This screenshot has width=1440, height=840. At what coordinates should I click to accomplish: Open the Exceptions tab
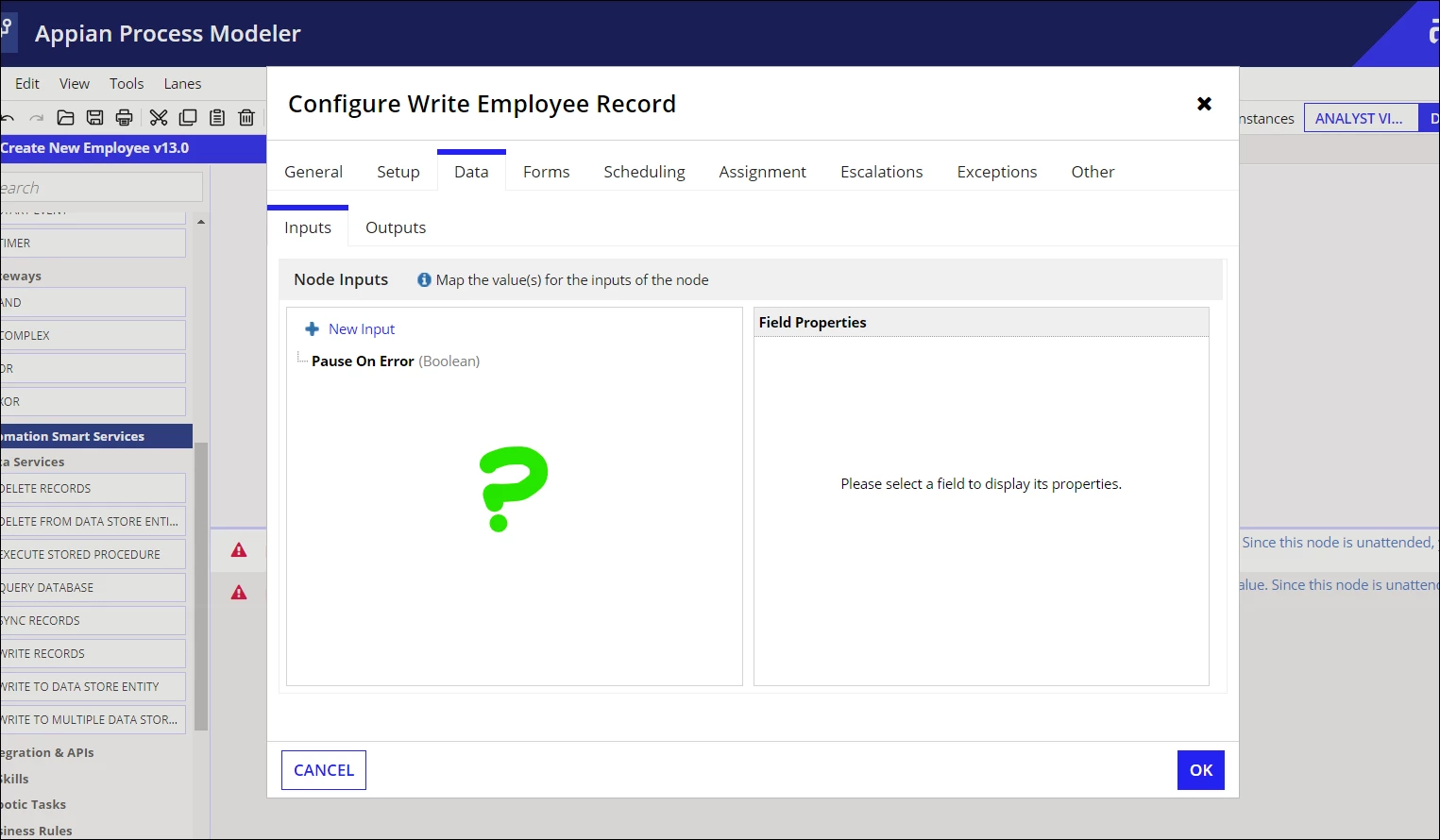pyautogui.click(x=997, y=172)
